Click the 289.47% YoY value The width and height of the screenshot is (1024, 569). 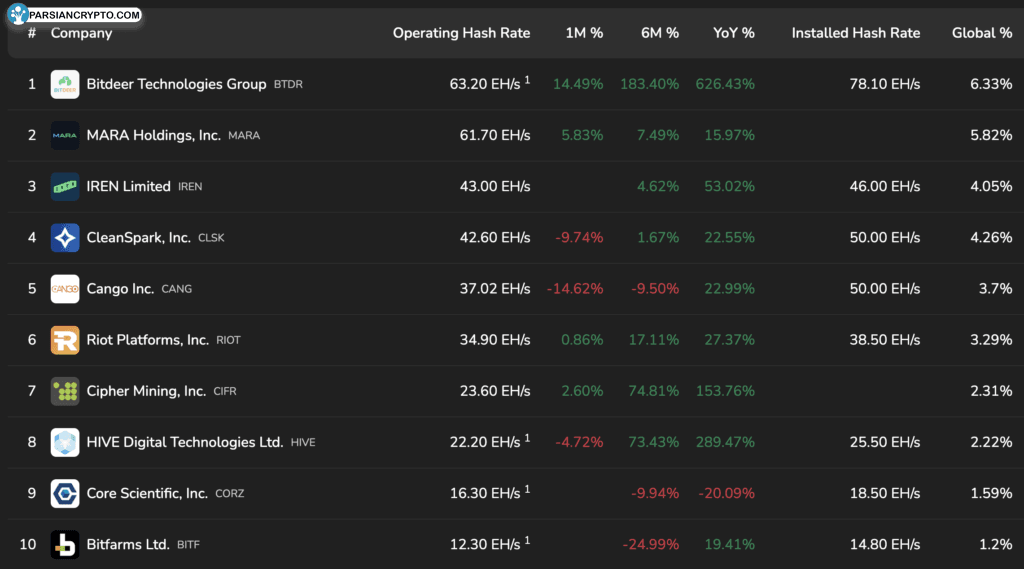point(725,442)
